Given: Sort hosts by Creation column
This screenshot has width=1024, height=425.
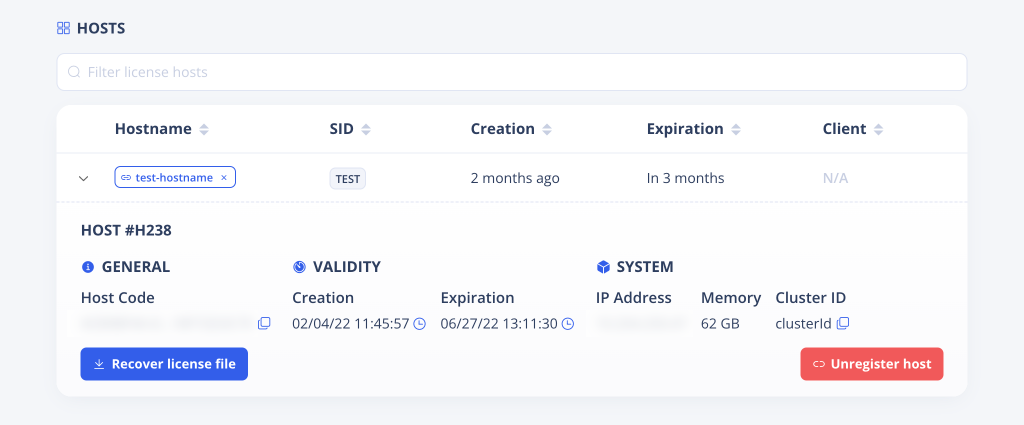Looking at the screenshot, I should coord(546,129).
